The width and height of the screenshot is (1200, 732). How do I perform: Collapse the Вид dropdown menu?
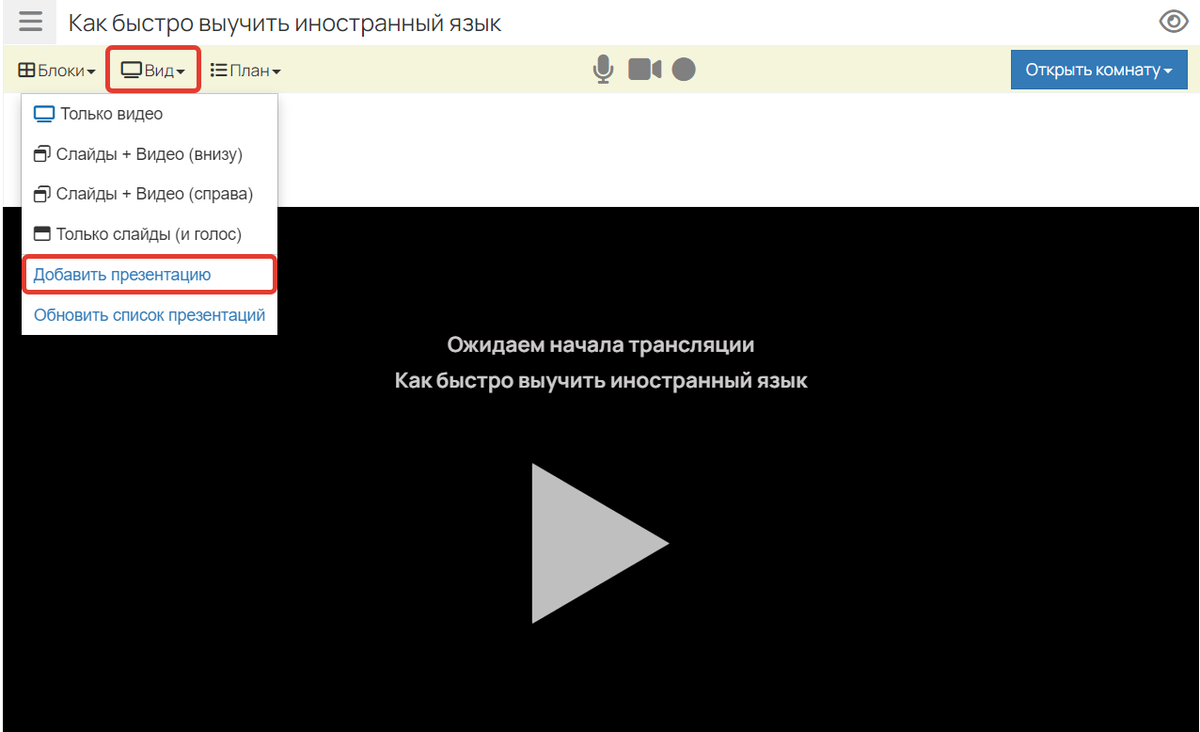[153, 71]
